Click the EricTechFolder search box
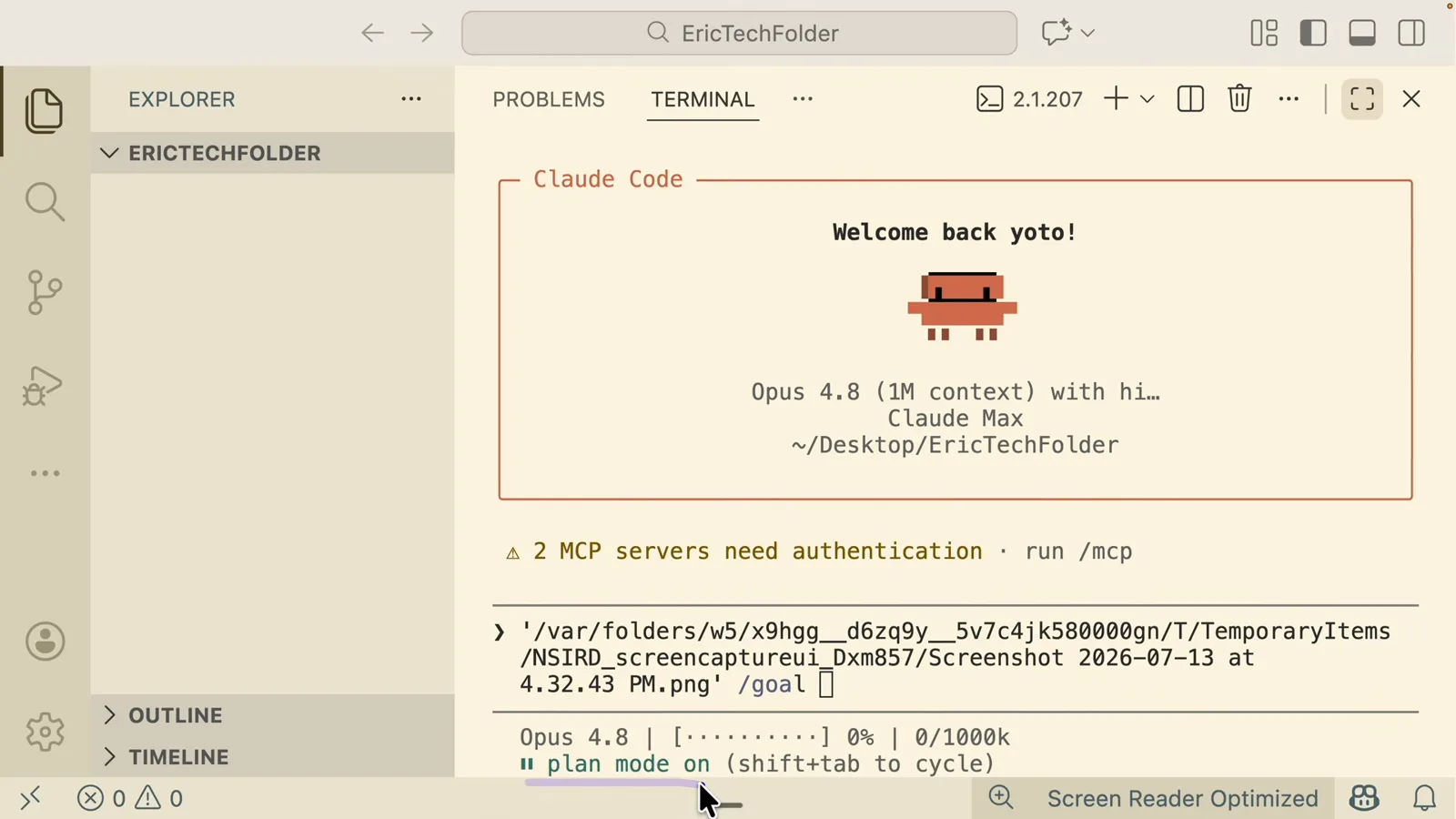Screen dimensions: 1456x819 pos(739,33)
